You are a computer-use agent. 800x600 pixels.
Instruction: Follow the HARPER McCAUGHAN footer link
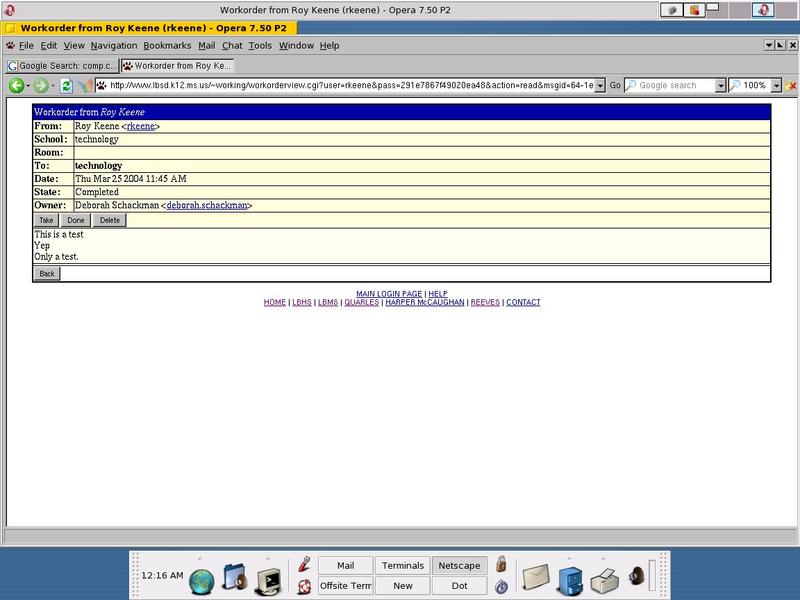point(424,302)
